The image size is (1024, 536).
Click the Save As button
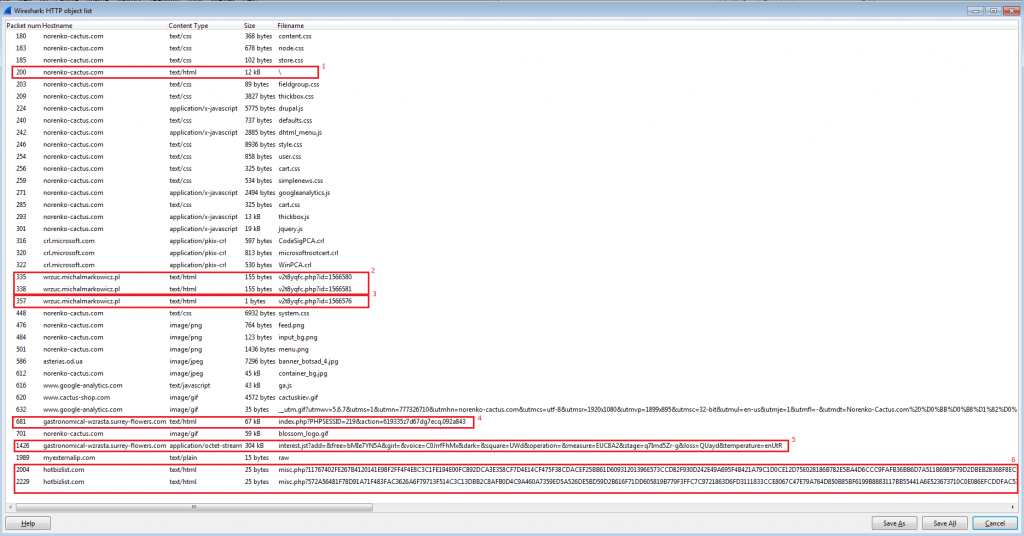894,523
